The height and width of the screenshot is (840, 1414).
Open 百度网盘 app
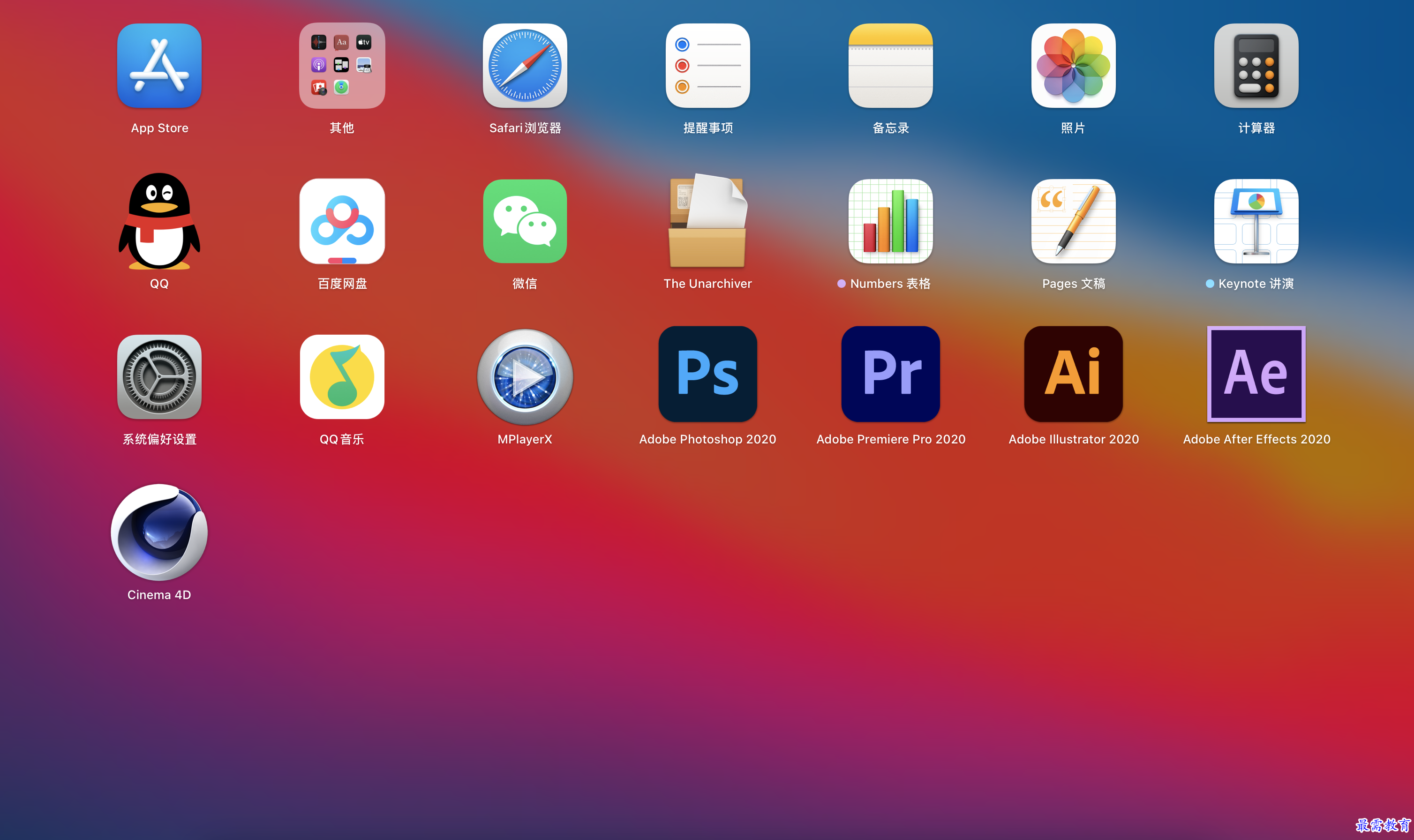pyautogui.click(x=342, y=221)
